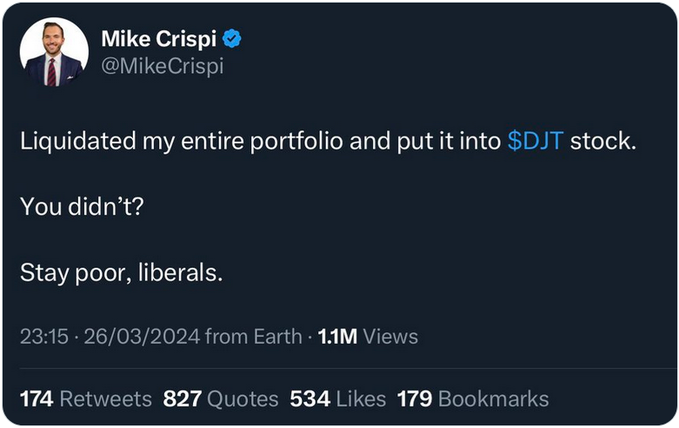Open the Mike Crispi display name
679x428 pixels.
pos(159,41)
